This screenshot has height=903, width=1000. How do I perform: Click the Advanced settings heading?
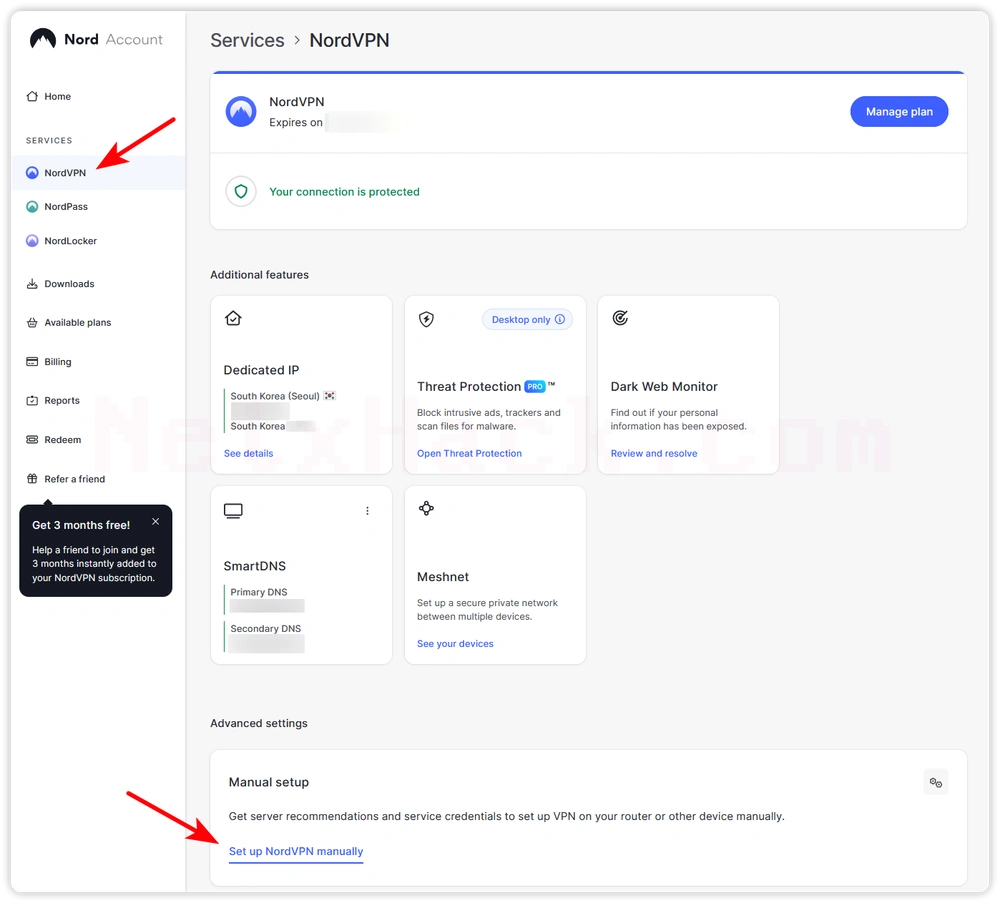(x=259, y=723)
